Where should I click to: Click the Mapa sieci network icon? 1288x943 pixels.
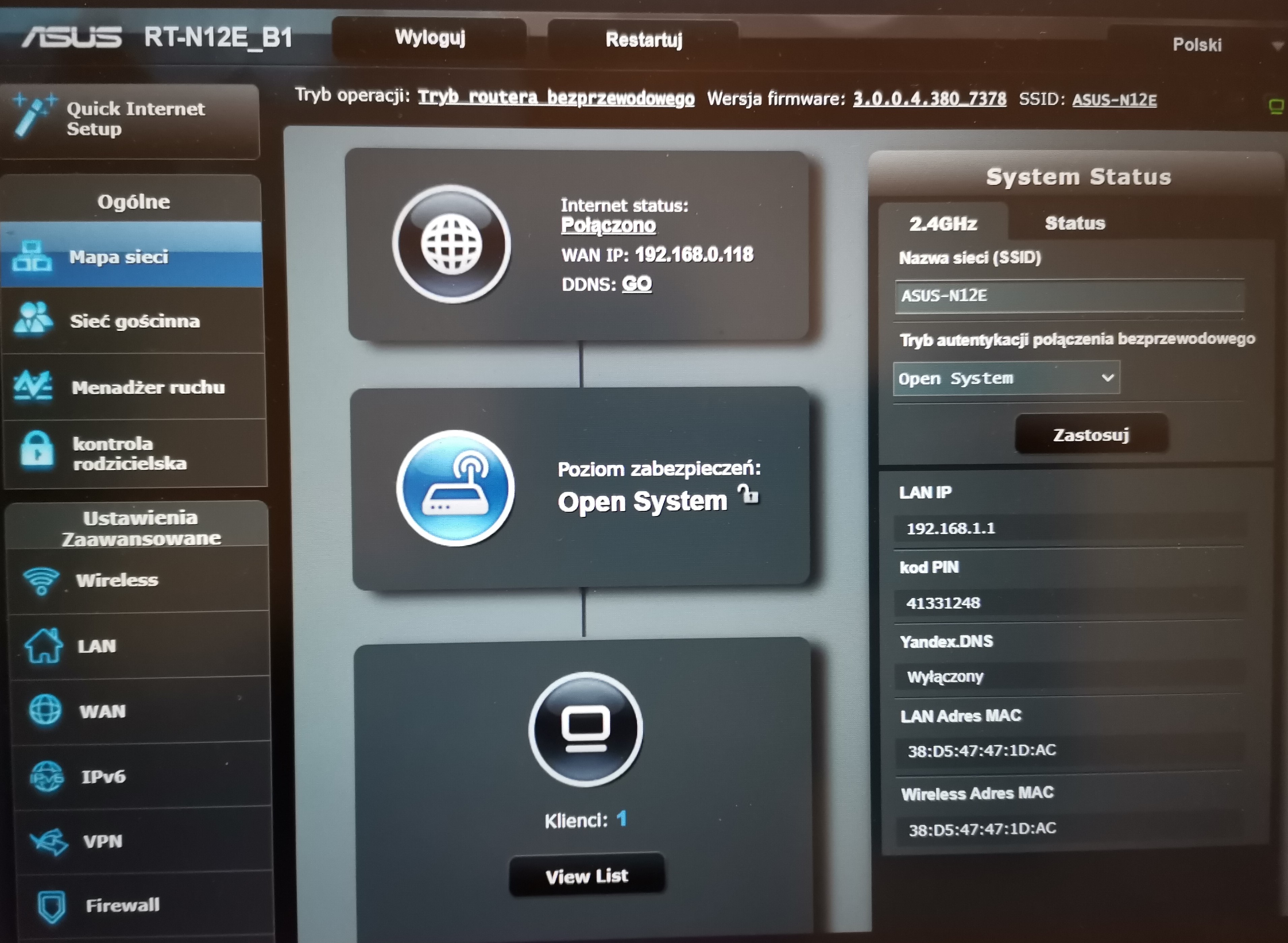point(32,256)
